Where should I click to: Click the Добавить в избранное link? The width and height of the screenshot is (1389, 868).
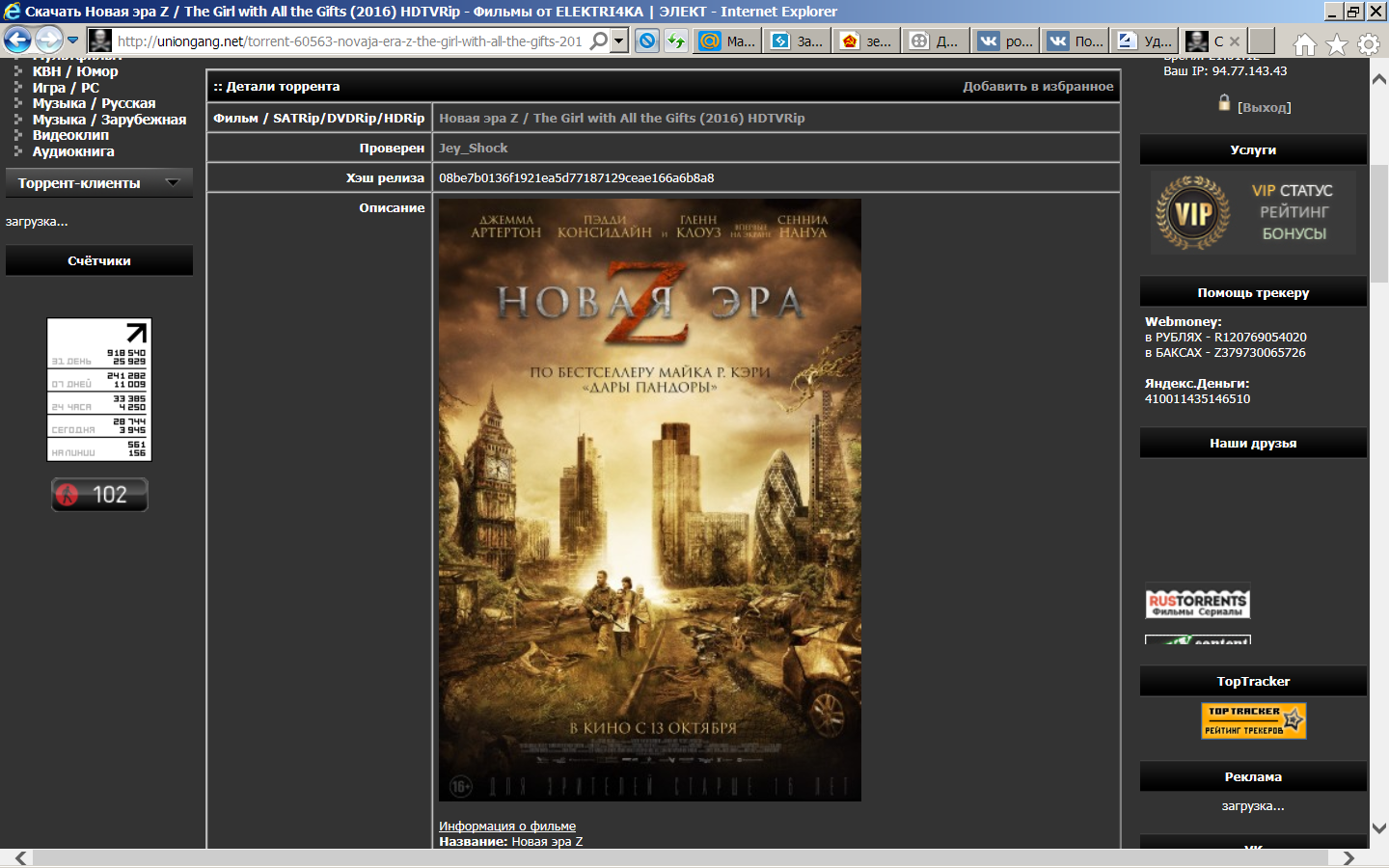1037,86
